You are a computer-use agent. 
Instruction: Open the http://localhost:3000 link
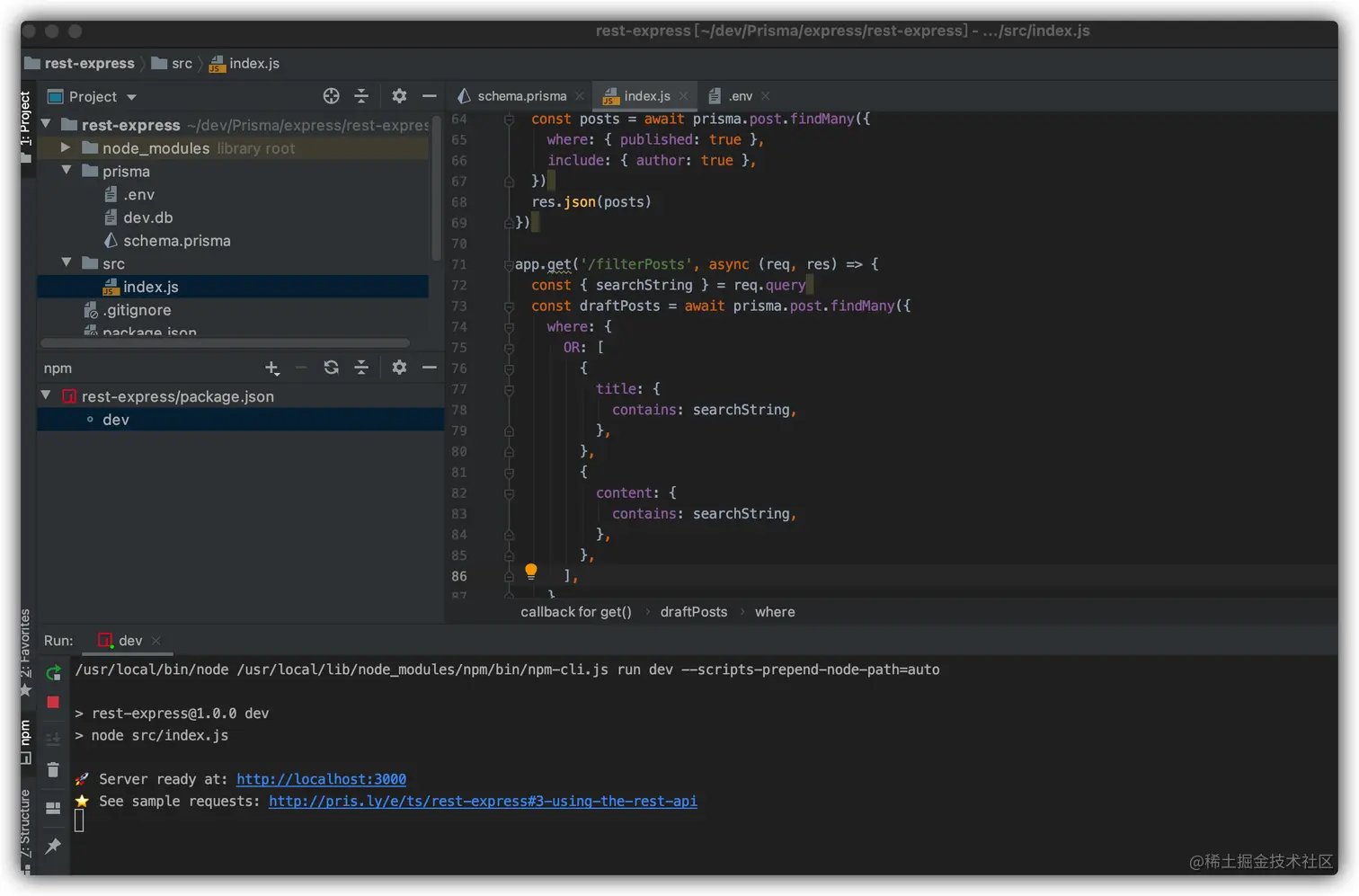[321, 779]
